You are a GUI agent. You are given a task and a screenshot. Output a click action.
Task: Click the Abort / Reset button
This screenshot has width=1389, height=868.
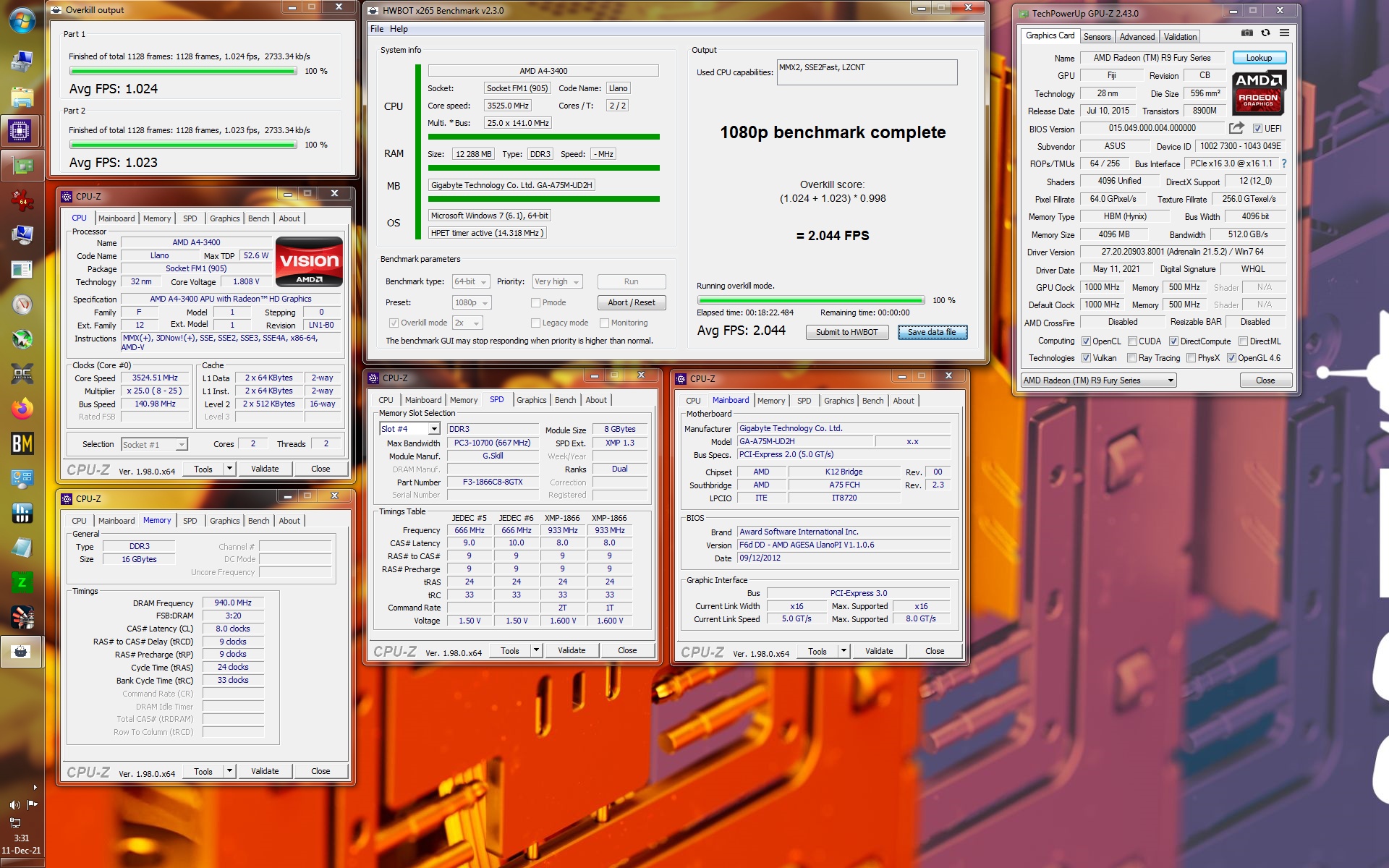pos(632,302)
